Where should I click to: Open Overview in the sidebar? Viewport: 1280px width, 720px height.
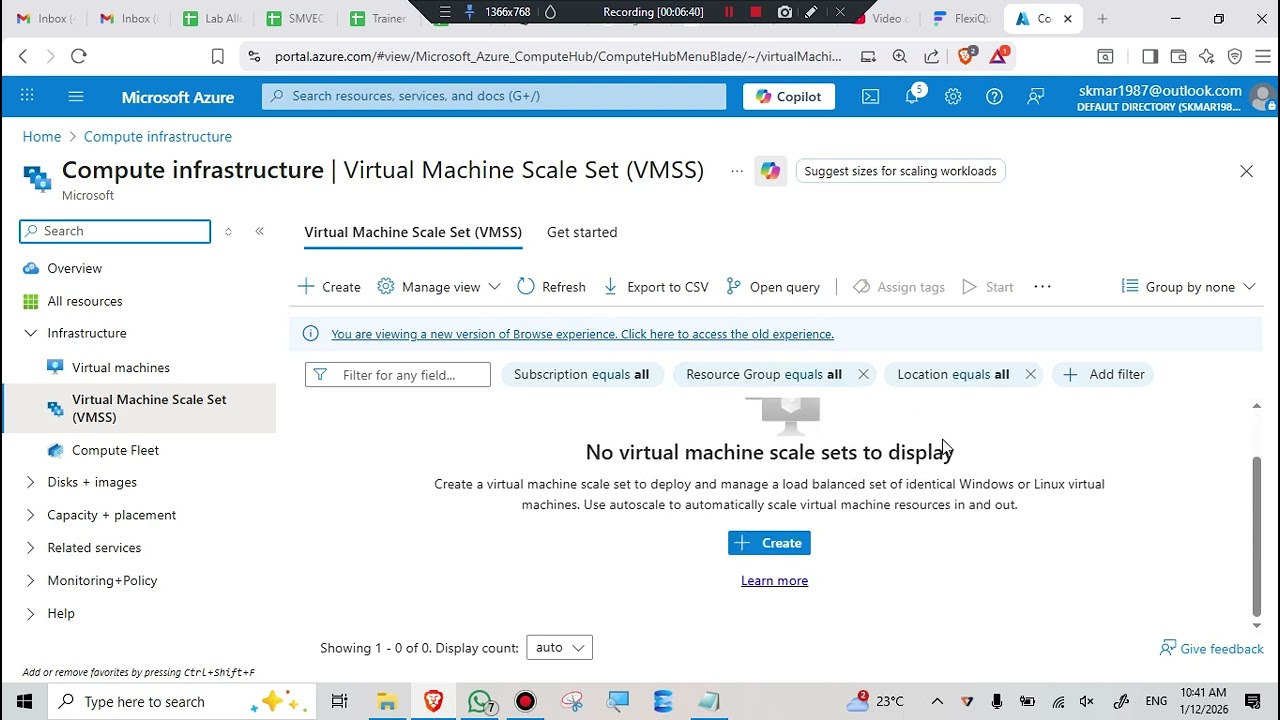pyautogui.click(x=74, y=268)
